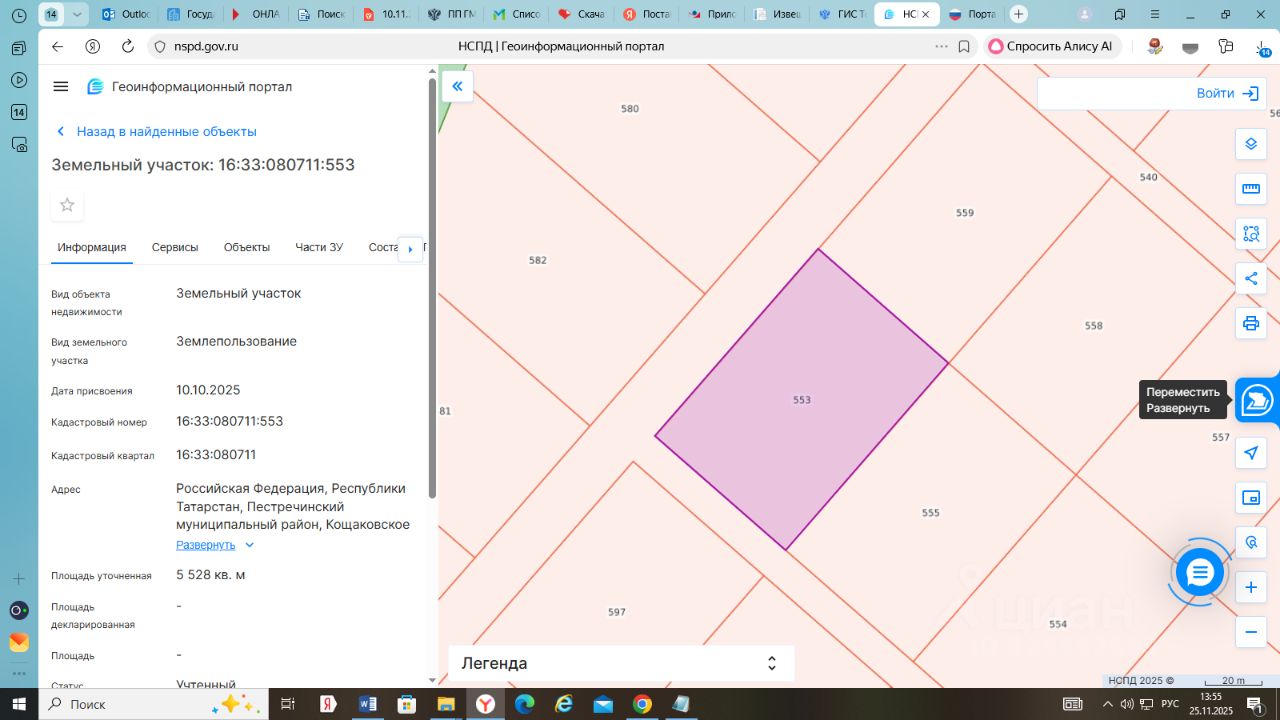Screen dimensions: 1280x720
Task: Click the assignment date 10.10.2025
Action: click(208, 390)
